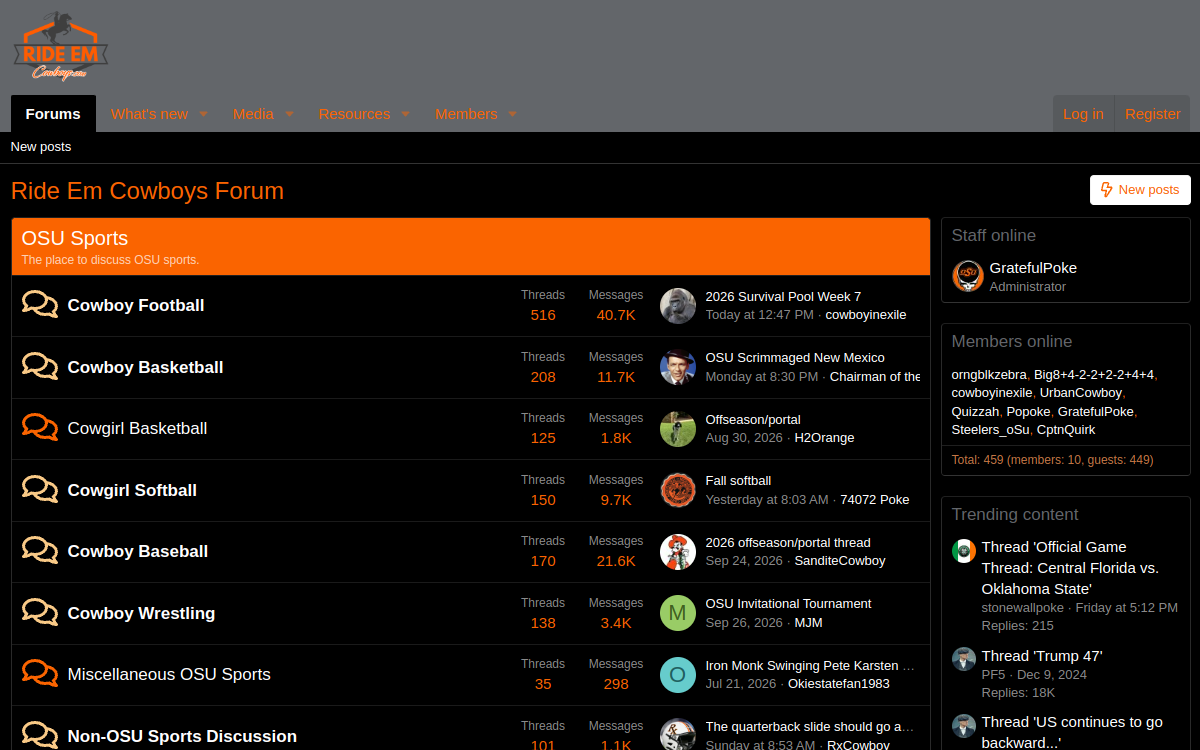Image resolution: width=1200 pixels, height=750 pixels.
Task: Open the 2026 Survival Pool Week 7 thread
Action: click(x=783, y=296)
